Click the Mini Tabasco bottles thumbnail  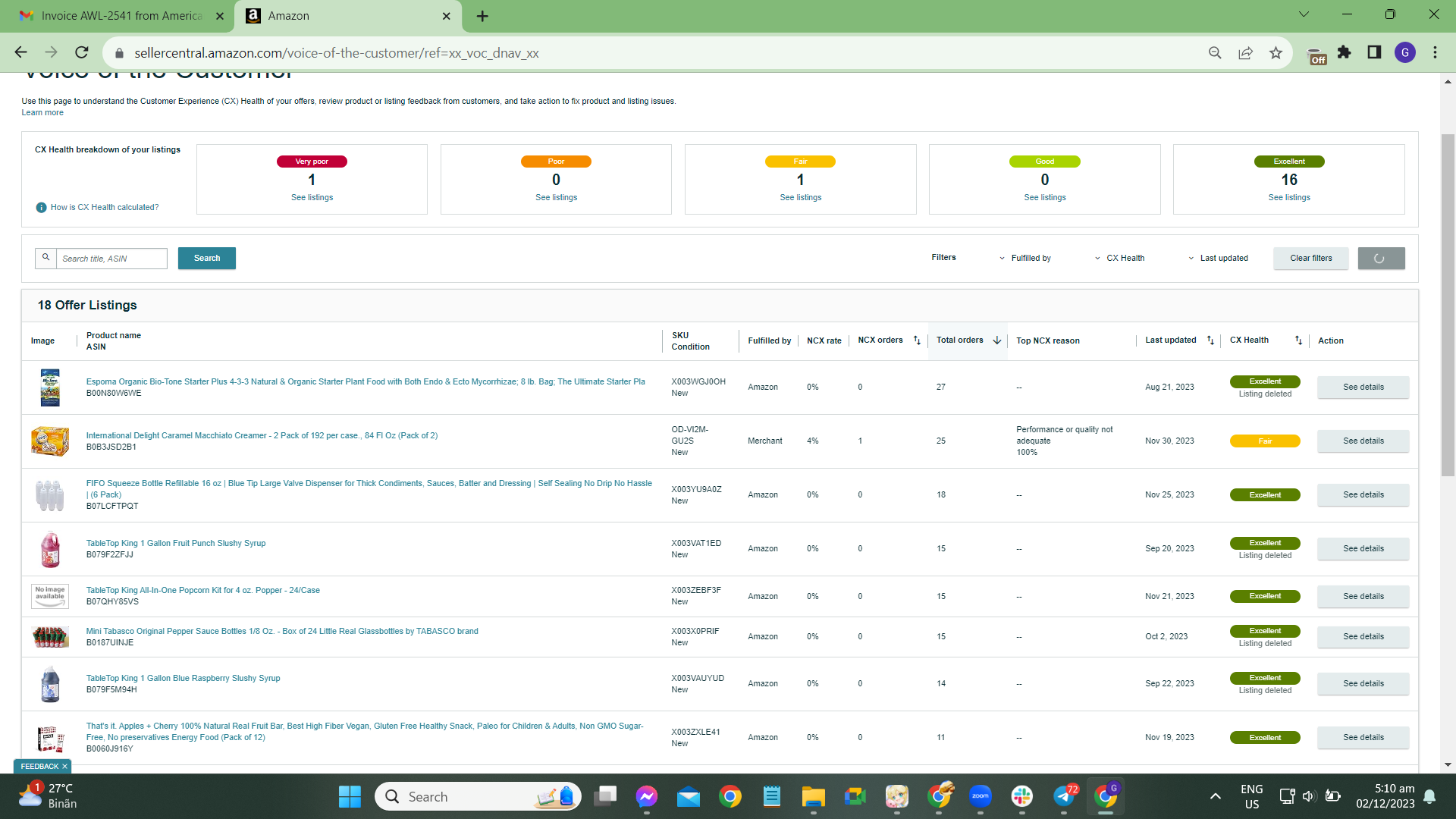(50, 637)
